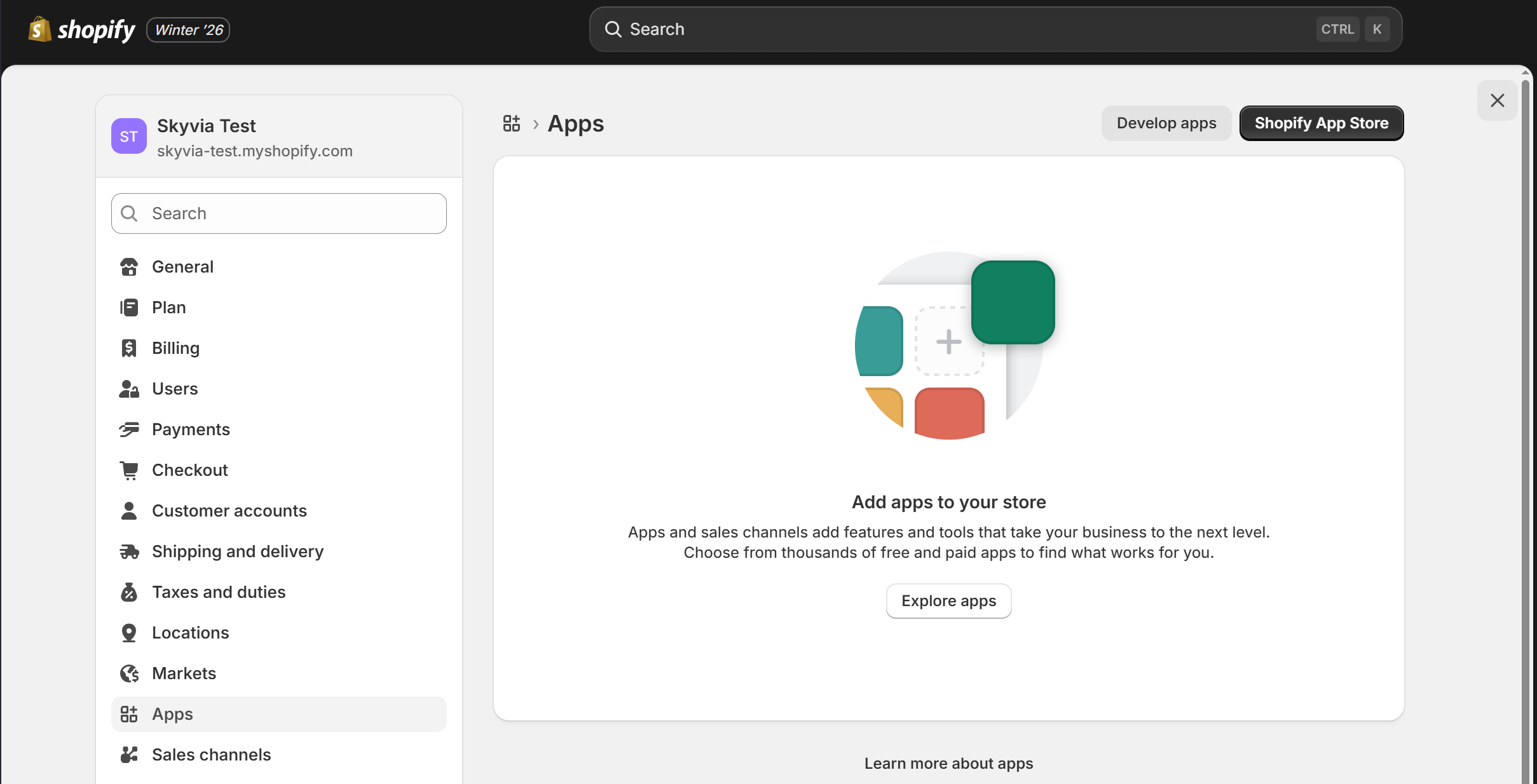The width and height of the screenshot is (1537, 784).
Task: Click the Apps grid icon in the breadcrumb
Action: coord(511,123)
